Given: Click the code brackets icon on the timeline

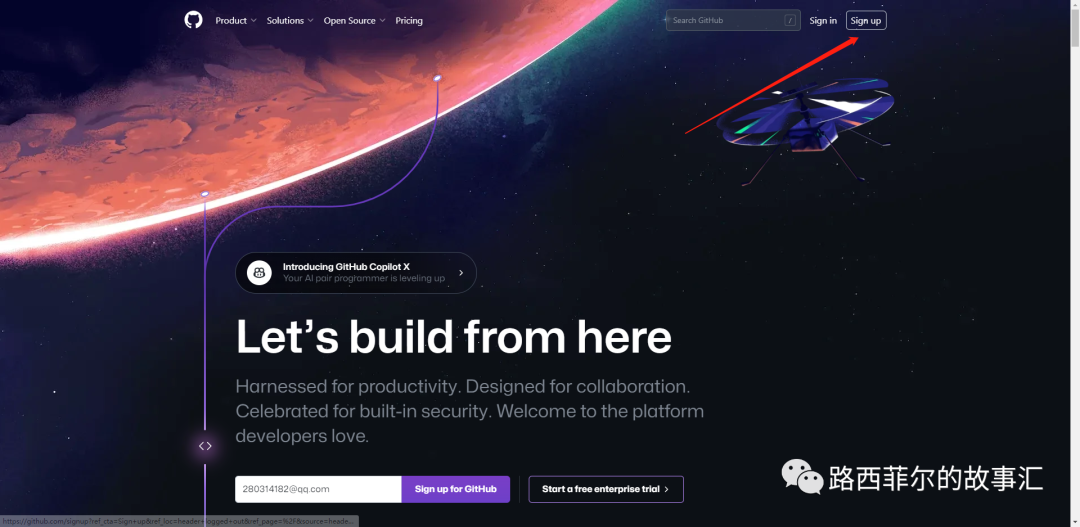Looking at the screenshot, I should click(205, 446).
